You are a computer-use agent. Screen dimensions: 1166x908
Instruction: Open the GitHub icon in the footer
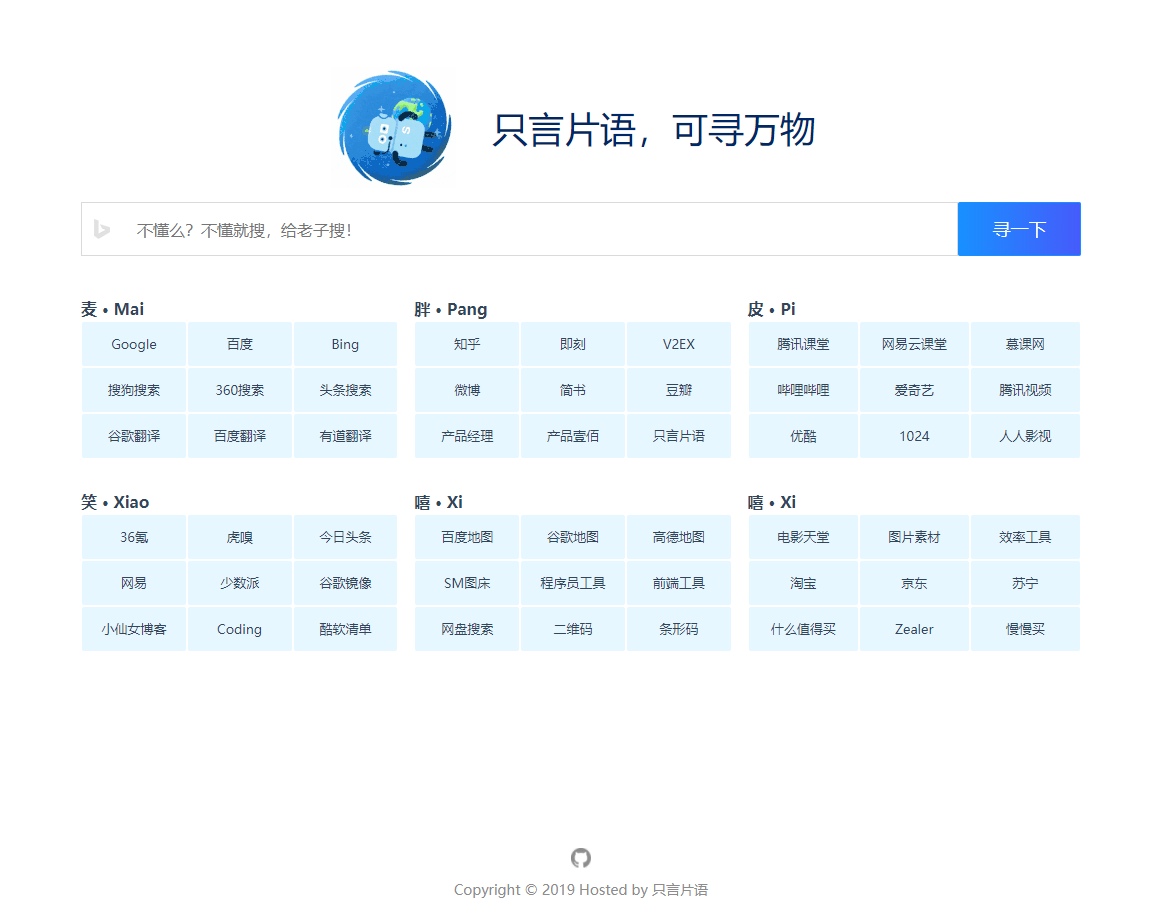[x=580, y=858]
